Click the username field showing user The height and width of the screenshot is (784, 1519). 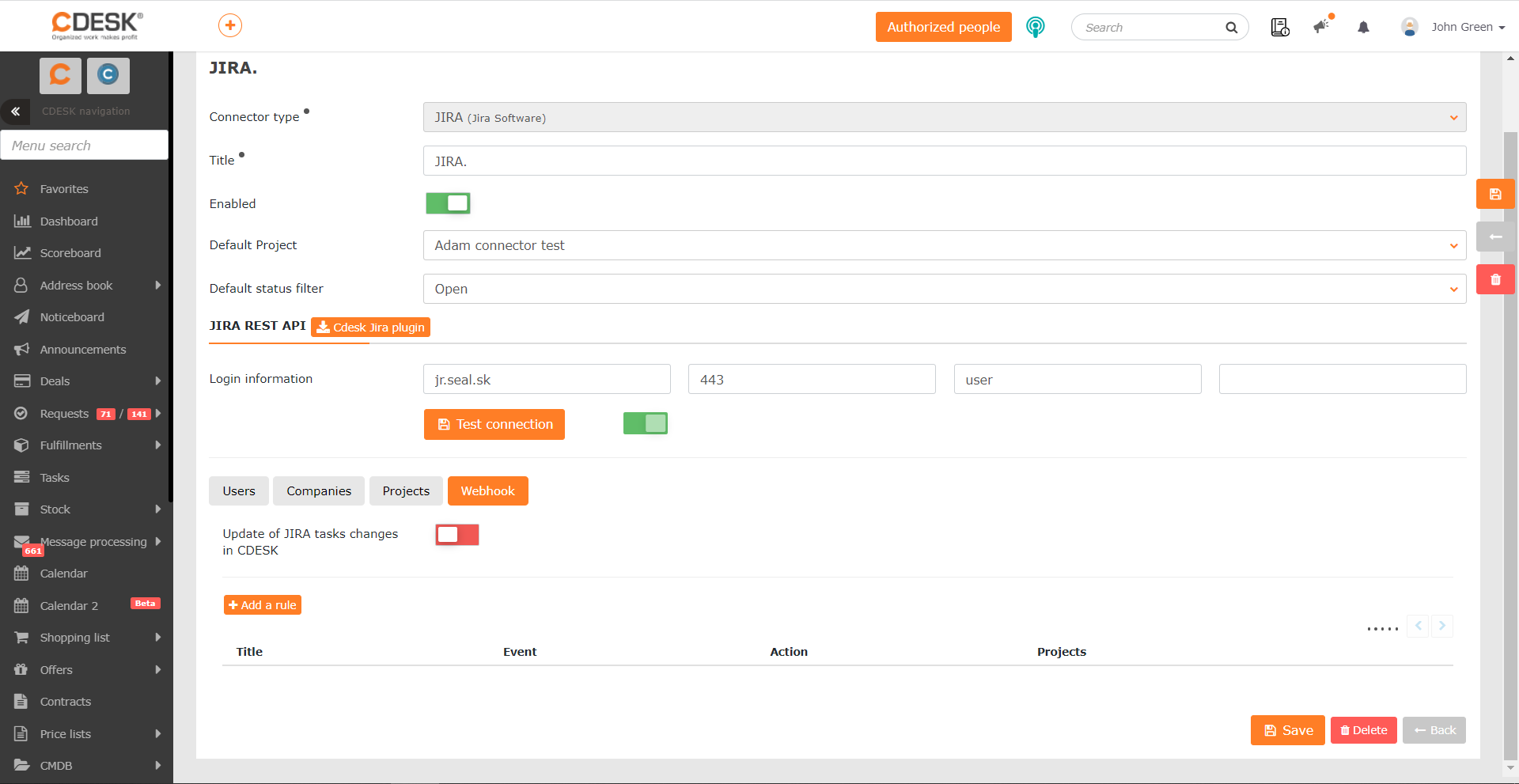pos(1078,379)
